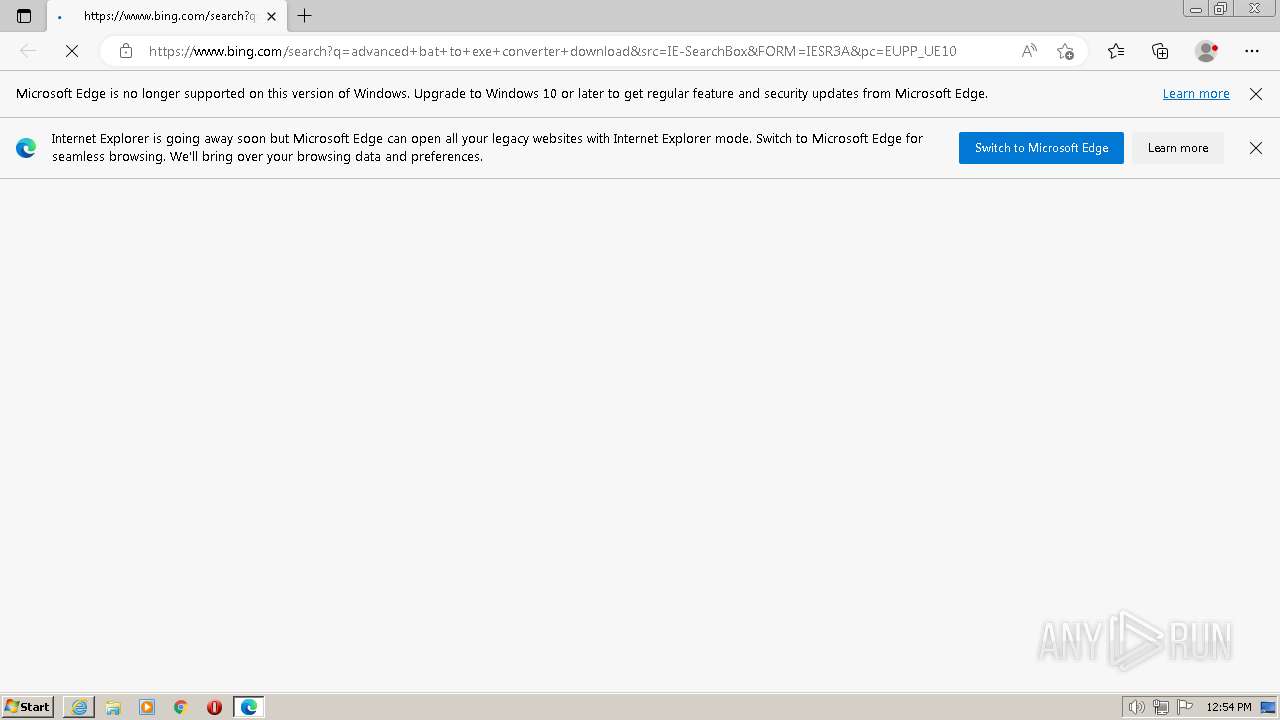
Task: Open File Explorer from taskbar
Action: [x=113, y=707]
